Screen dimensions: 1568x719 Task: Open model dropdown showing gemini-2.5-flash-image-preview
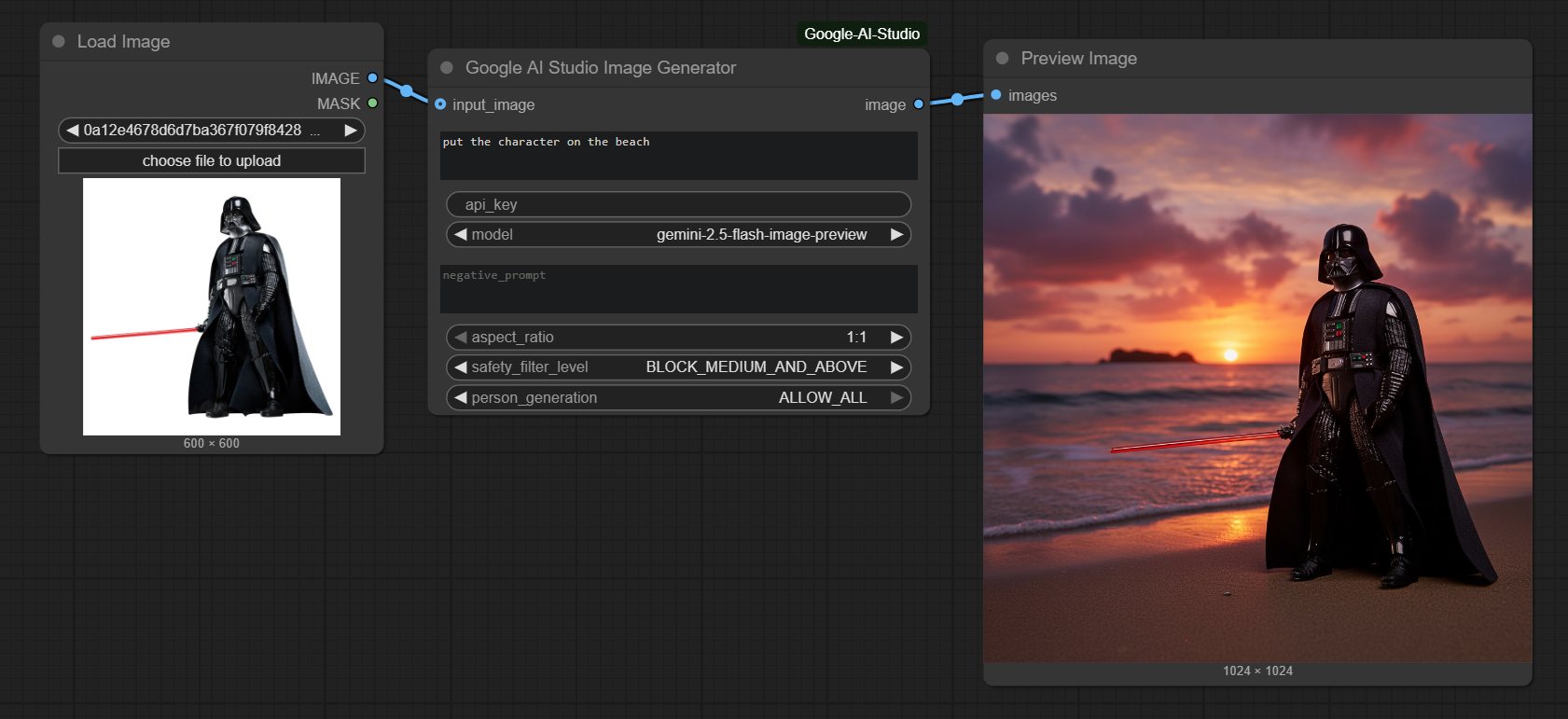point(678,235)
